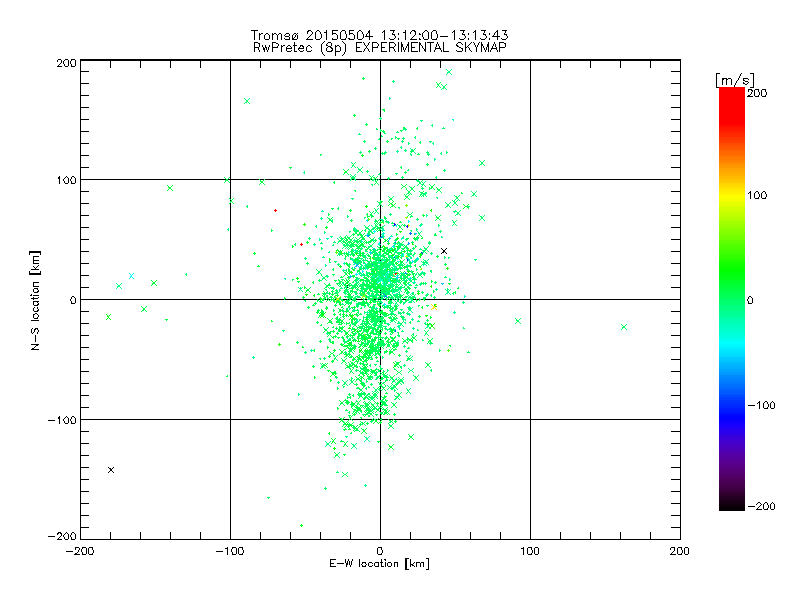
Task: Click the y-axis tick label '-200'
Action: tap(62, 536)
